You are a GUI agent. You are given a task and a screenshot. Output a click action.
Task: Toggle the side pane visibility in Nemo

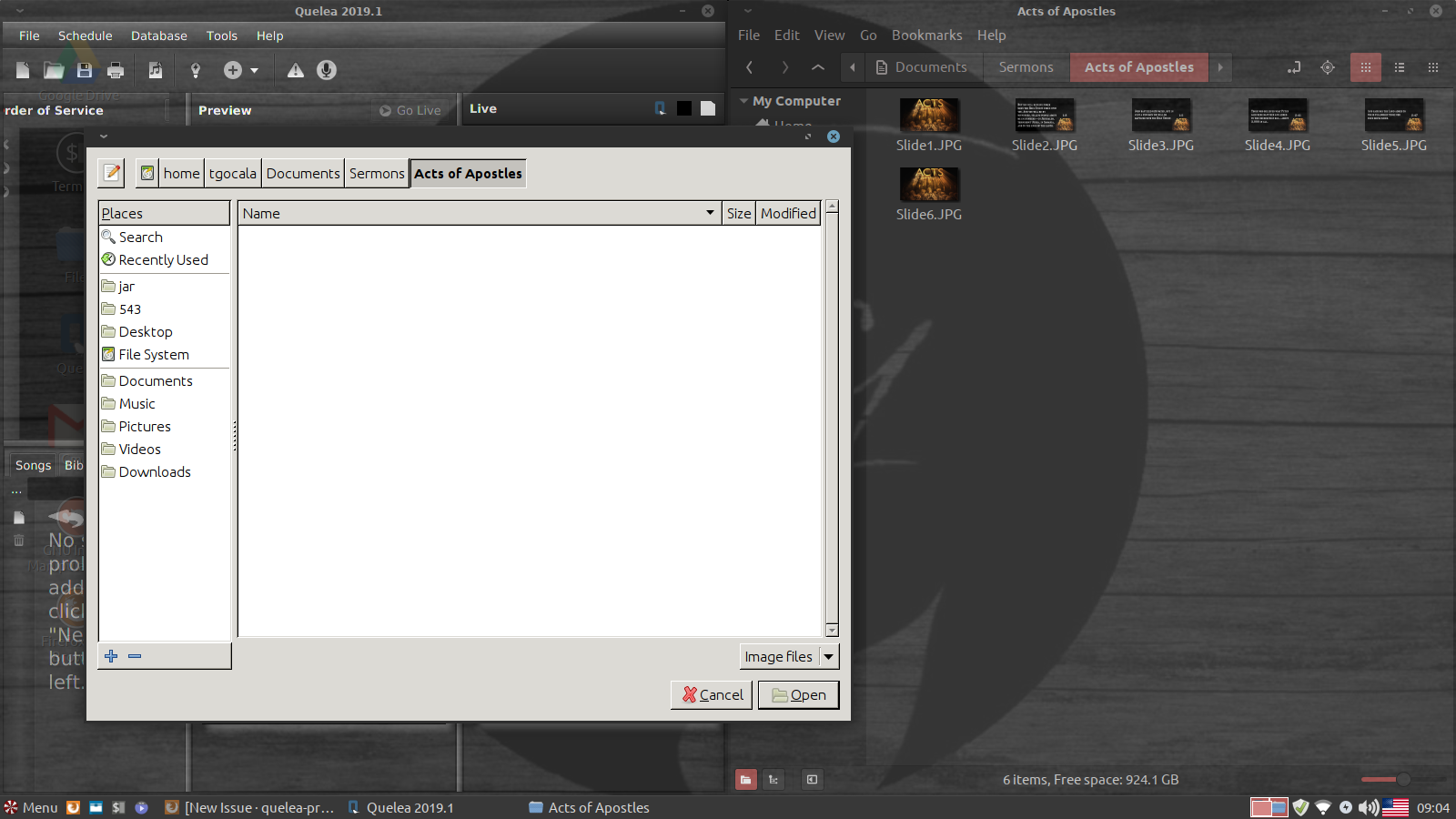pyautogui.click(x=811, y=780)
